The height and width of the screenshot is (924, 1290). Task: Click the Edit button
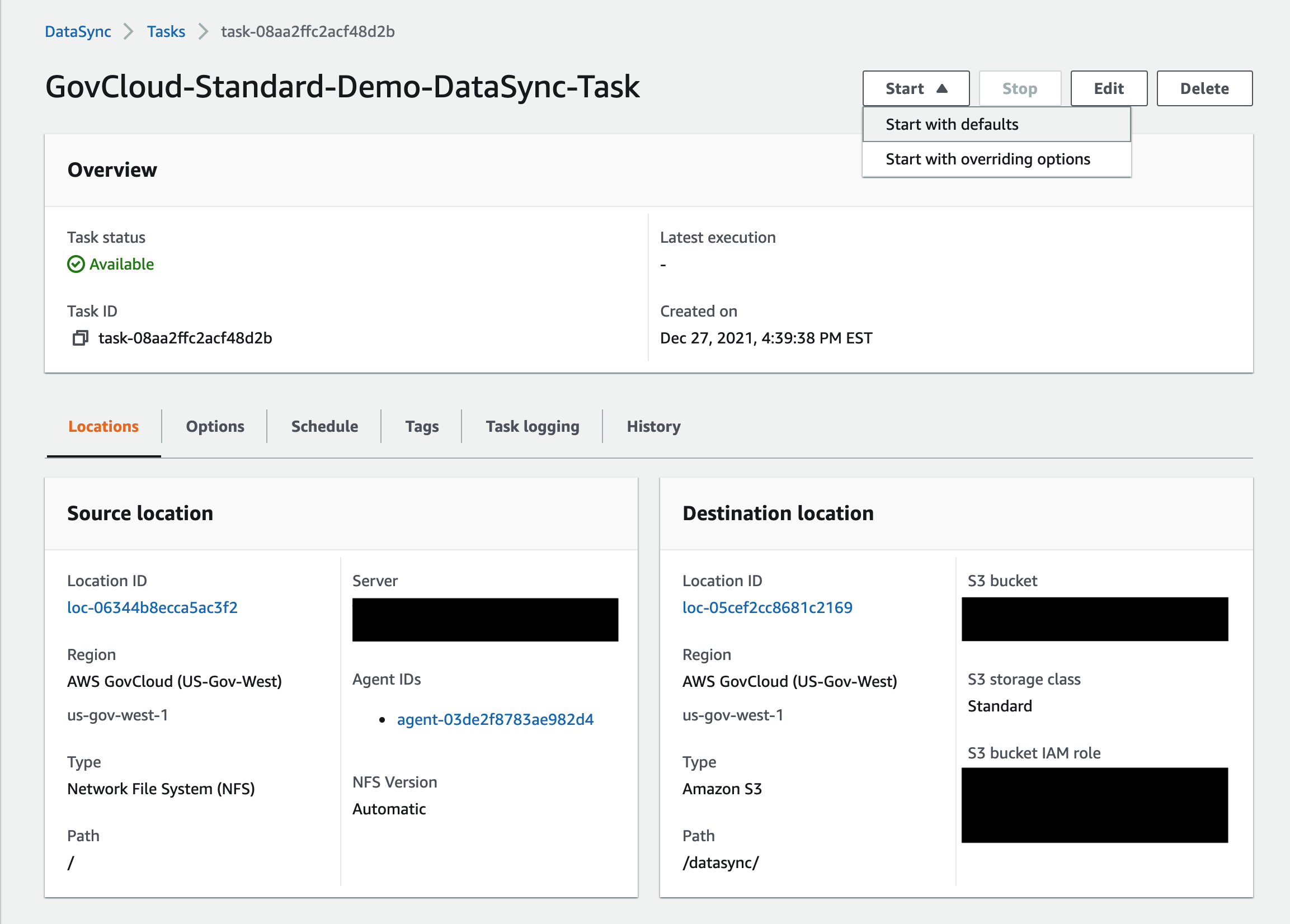click(1108, 89)
